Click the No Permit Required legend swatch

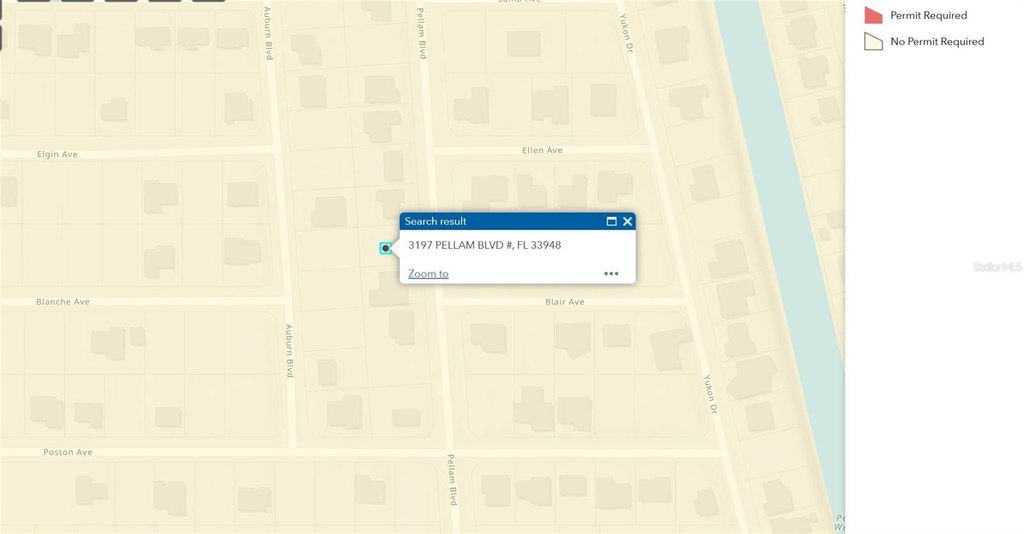pos(873,41)
